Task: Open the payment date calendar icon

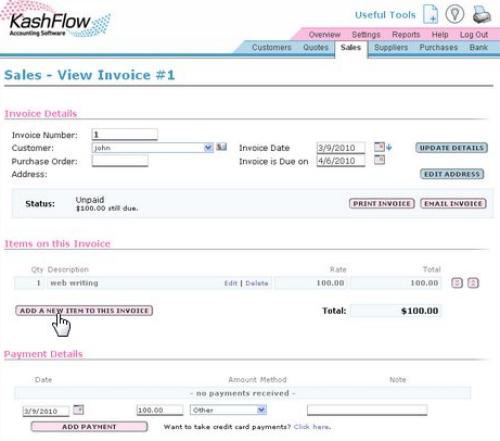Action: [x=78, y=409]
